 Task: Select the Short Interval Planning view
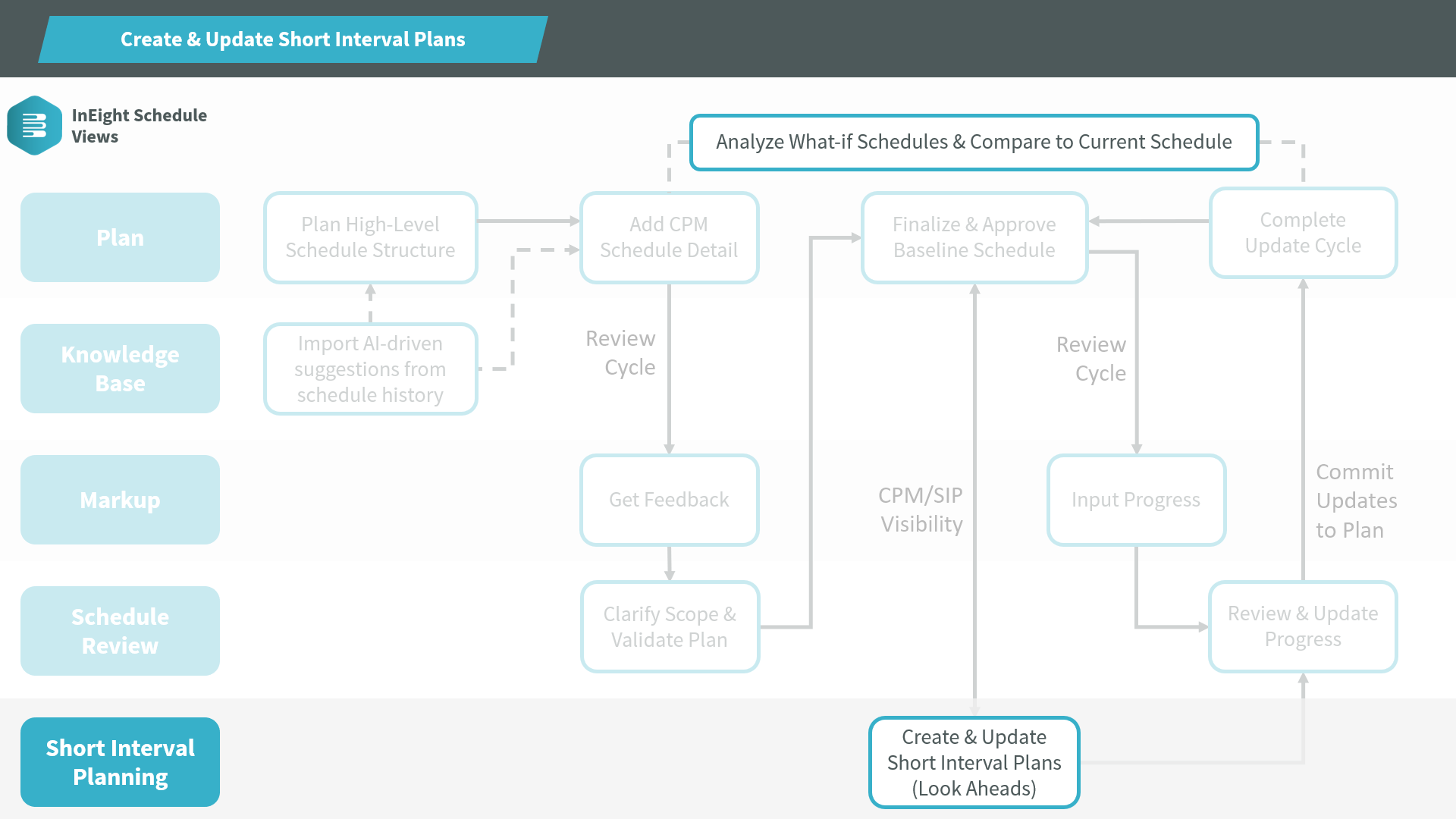pyautogui.click(x=120, y=762)
